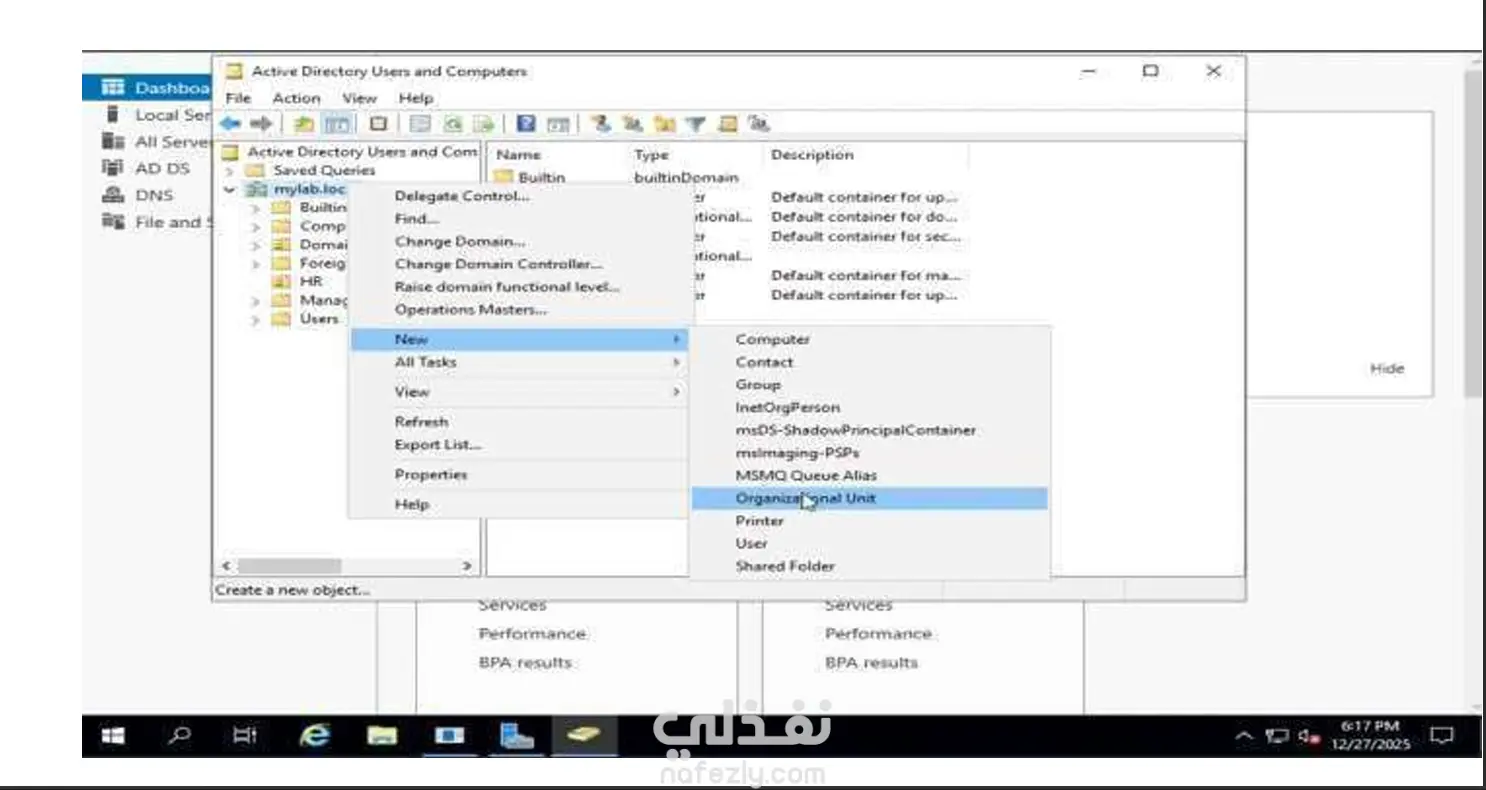This screenshot has width=1486, height=790.
Task: Open right BPA results link
Action: tap(871, 663)
